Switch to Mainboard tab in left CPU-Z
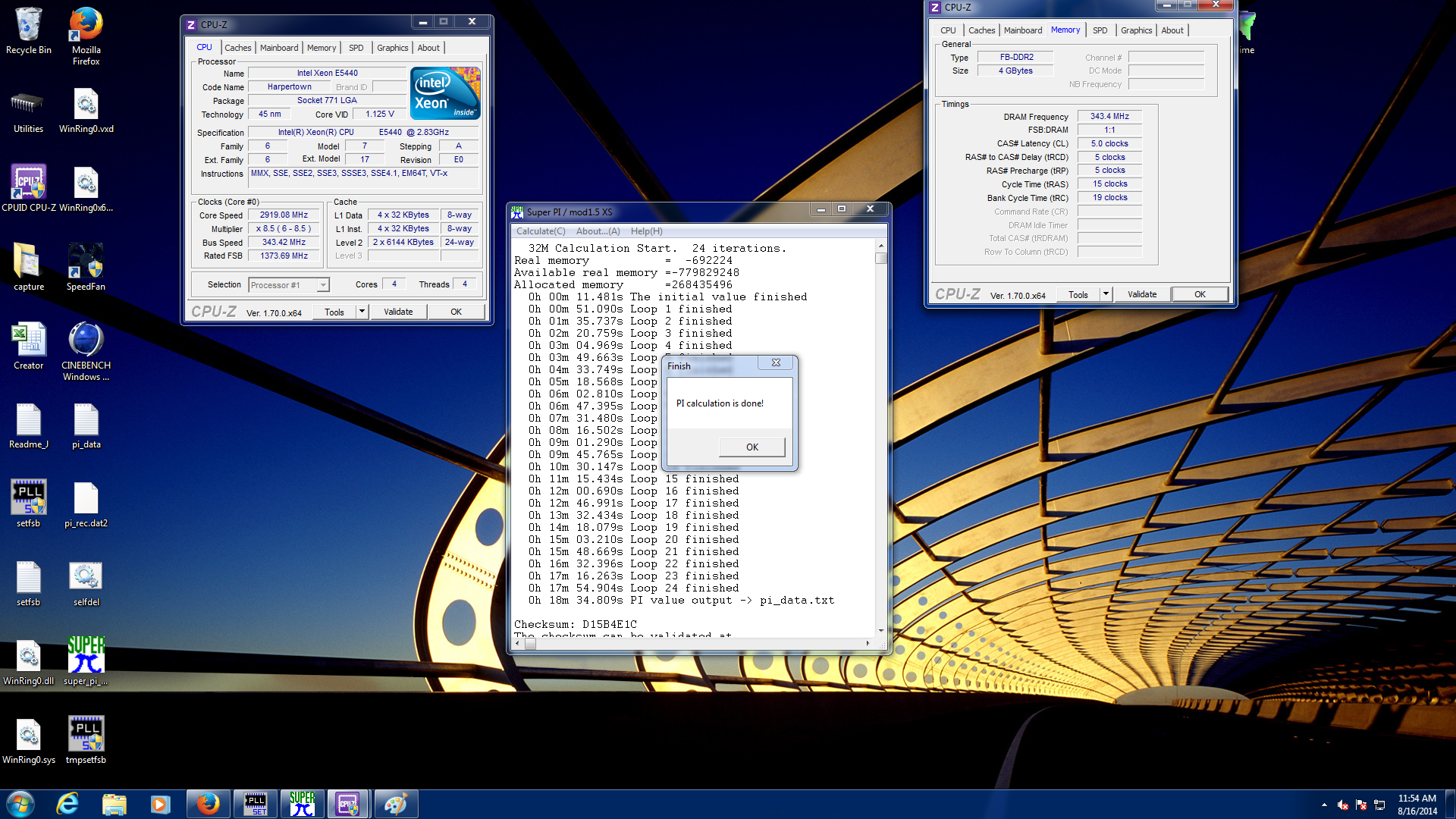Image resolution: width=1456 pixels, height=819 pixels. click(279, 48)
